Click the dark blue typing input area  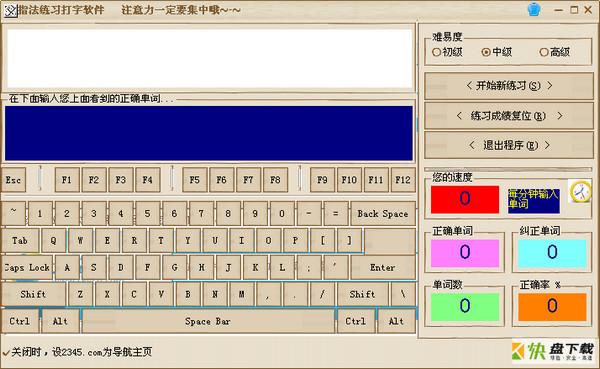click(209, 133)
